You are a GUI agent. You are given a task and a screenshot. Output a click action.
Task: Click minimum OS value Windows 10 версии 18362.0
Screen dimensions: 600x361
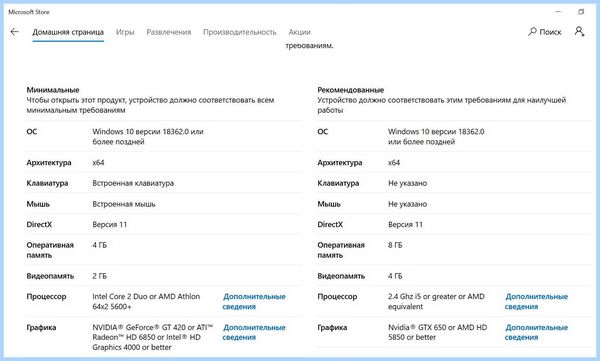pos(148,137)
